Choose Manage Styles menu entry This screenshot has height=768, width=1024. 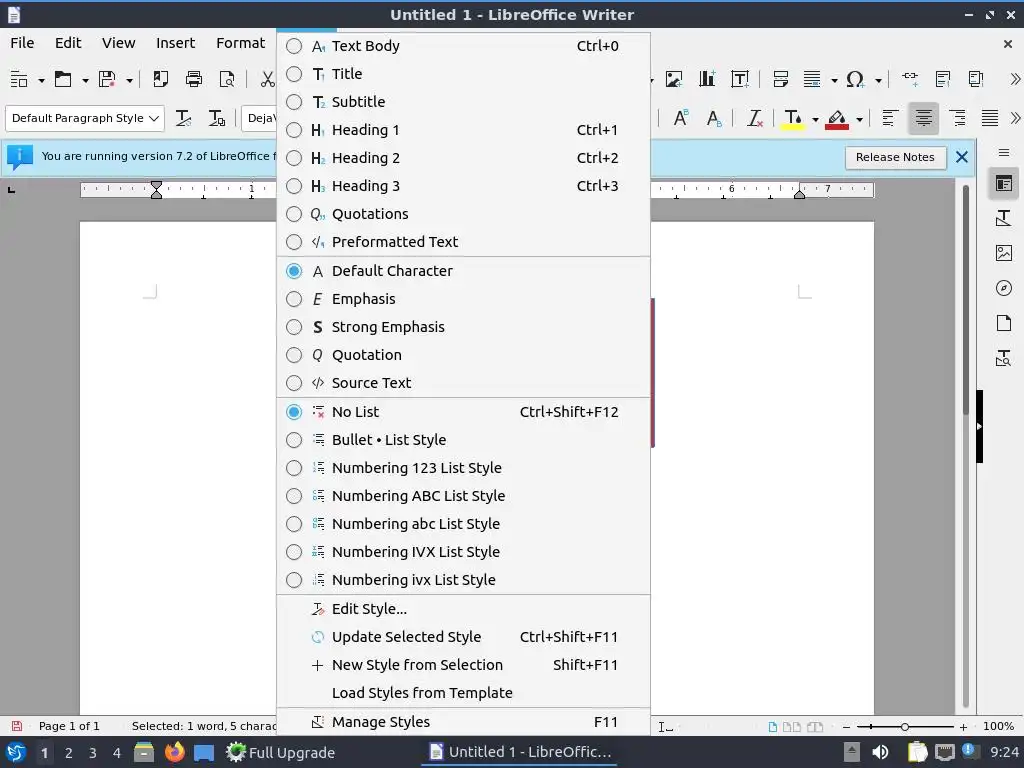coord(464,722)
